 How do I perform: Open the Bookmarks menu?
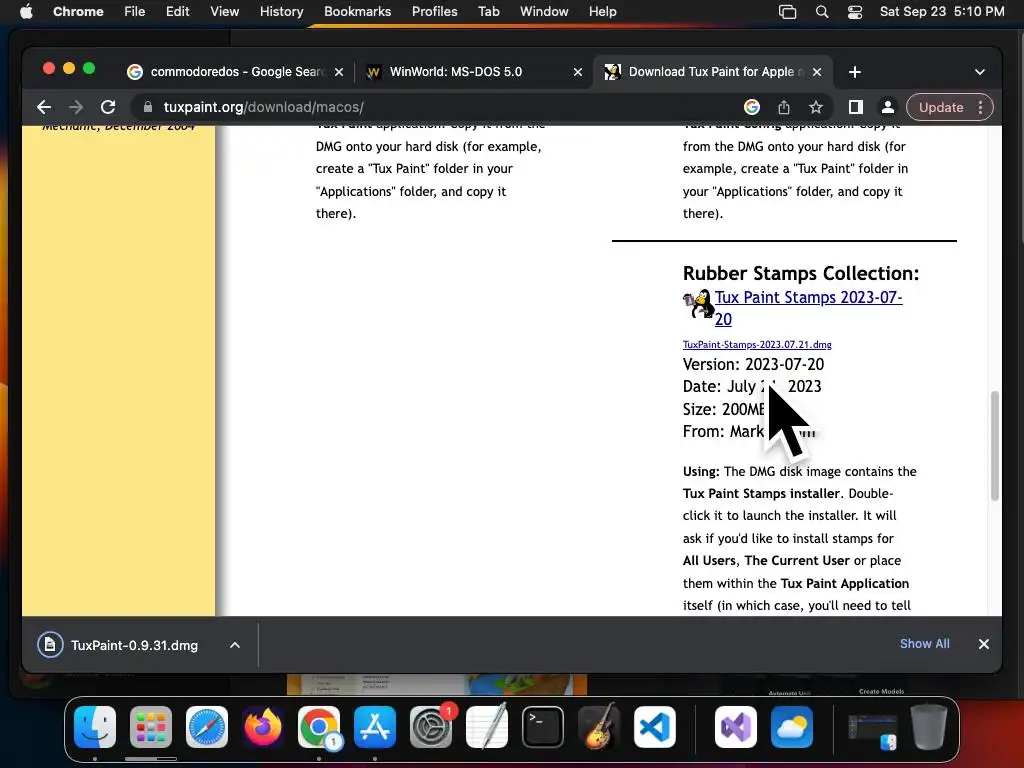357,12
